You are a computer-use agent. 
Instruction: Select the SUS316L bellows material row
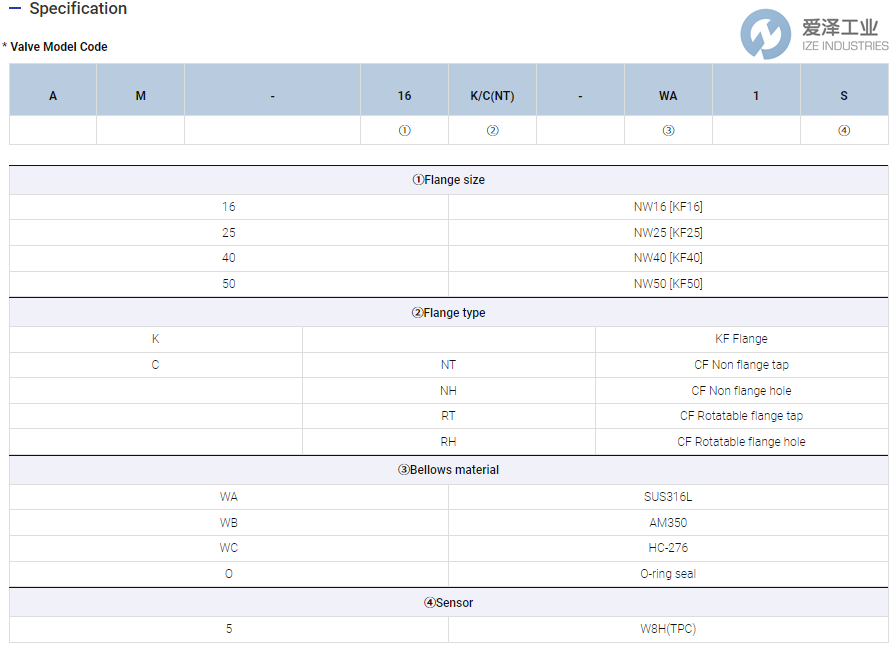coord(668,496)
